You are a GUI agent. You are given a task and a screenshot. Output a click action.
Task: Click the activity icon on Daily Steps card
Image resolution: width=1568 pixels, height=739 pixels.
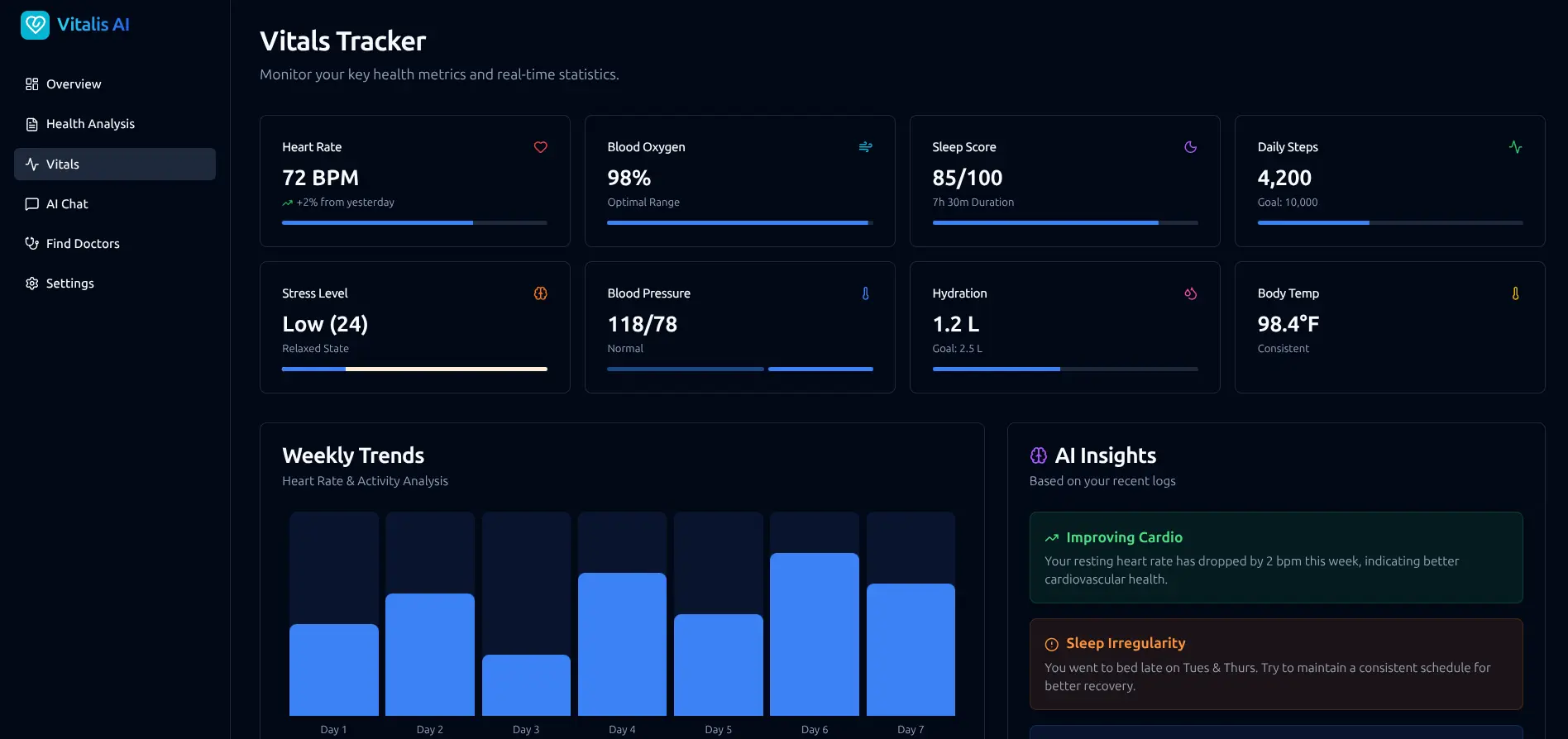coord(1515,147)
